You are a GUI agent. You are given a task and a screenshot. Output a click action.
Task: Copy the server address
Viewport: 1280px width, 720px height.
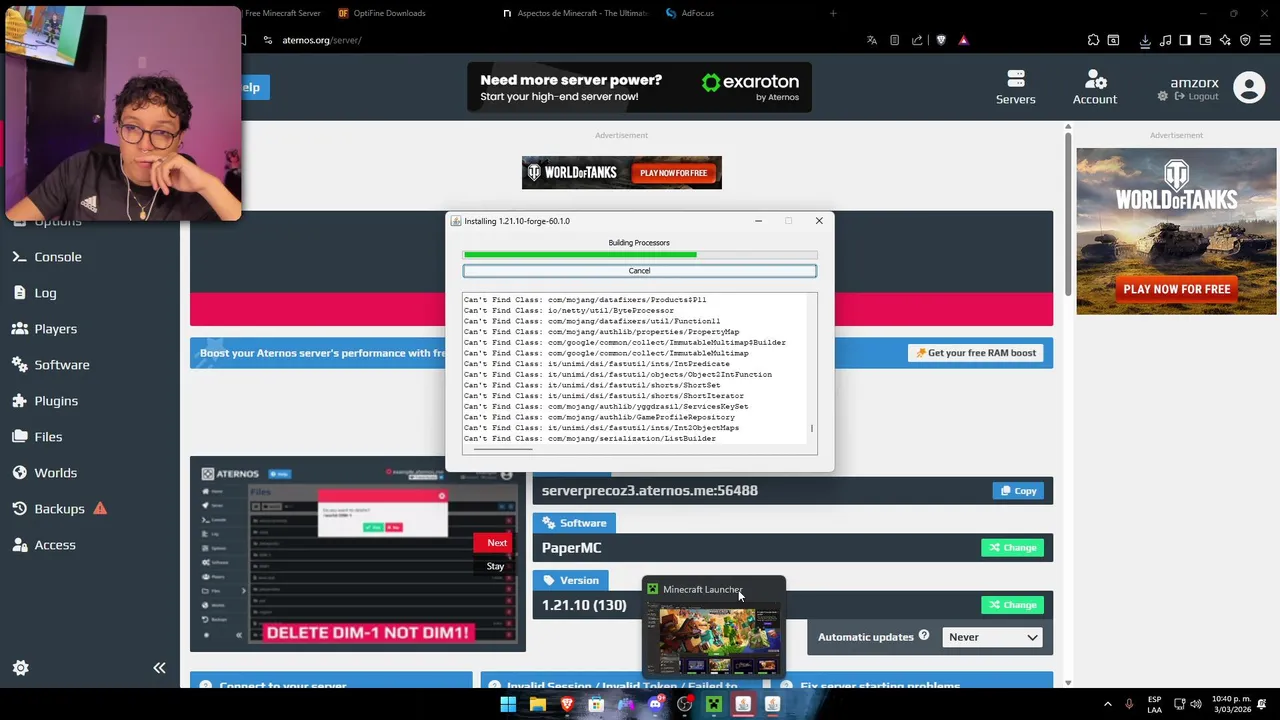click(x=1017, y=491)
